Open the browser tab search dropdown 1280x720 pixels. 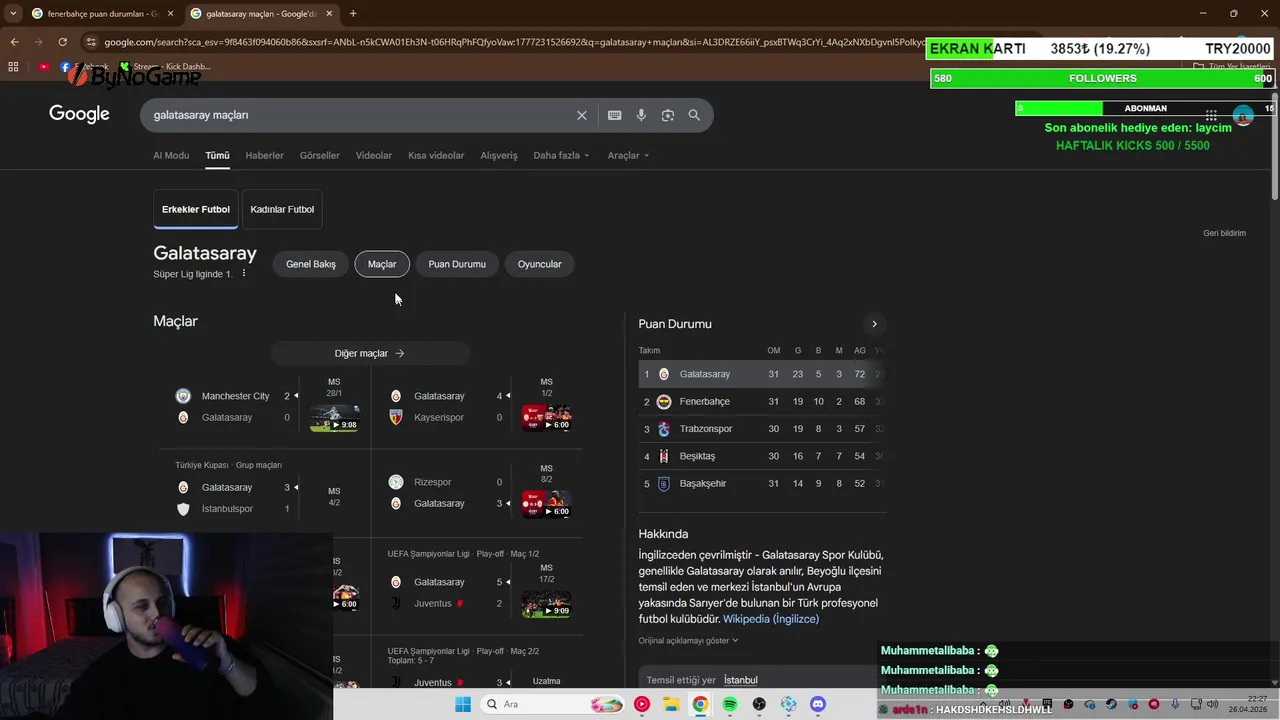coord(14,14)
